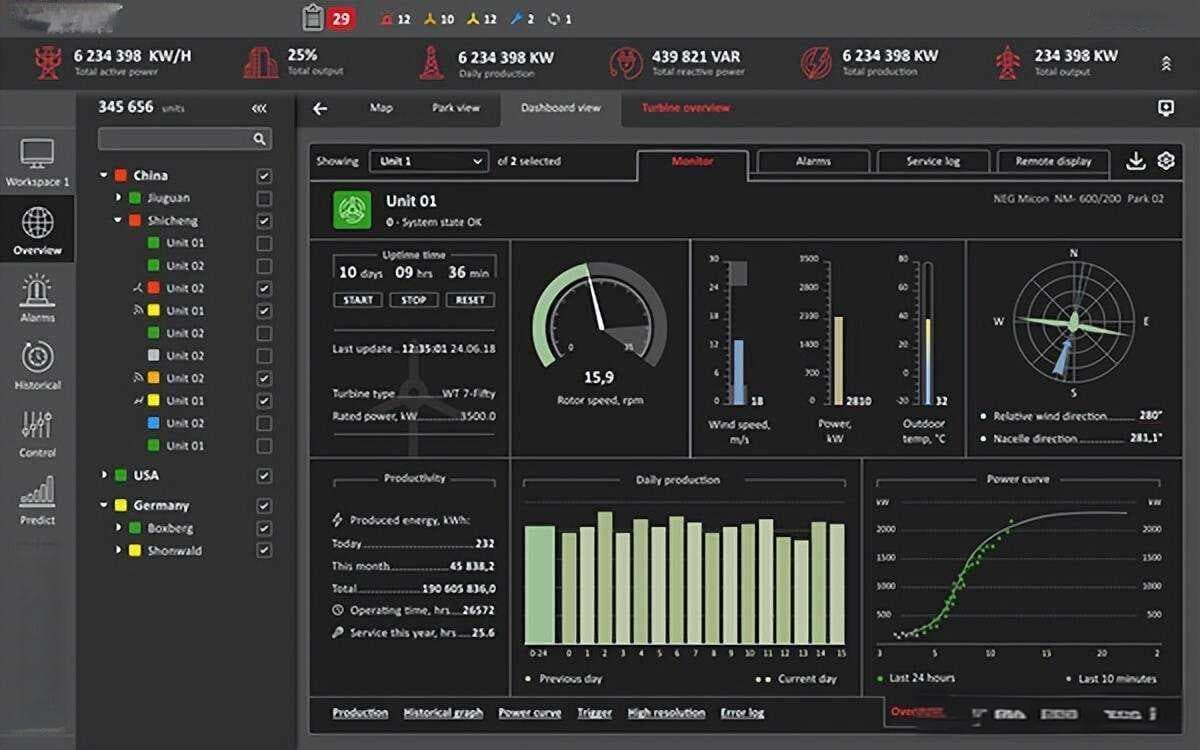Uncheck the red Unit 02 checkbox

tap(264, 288)
